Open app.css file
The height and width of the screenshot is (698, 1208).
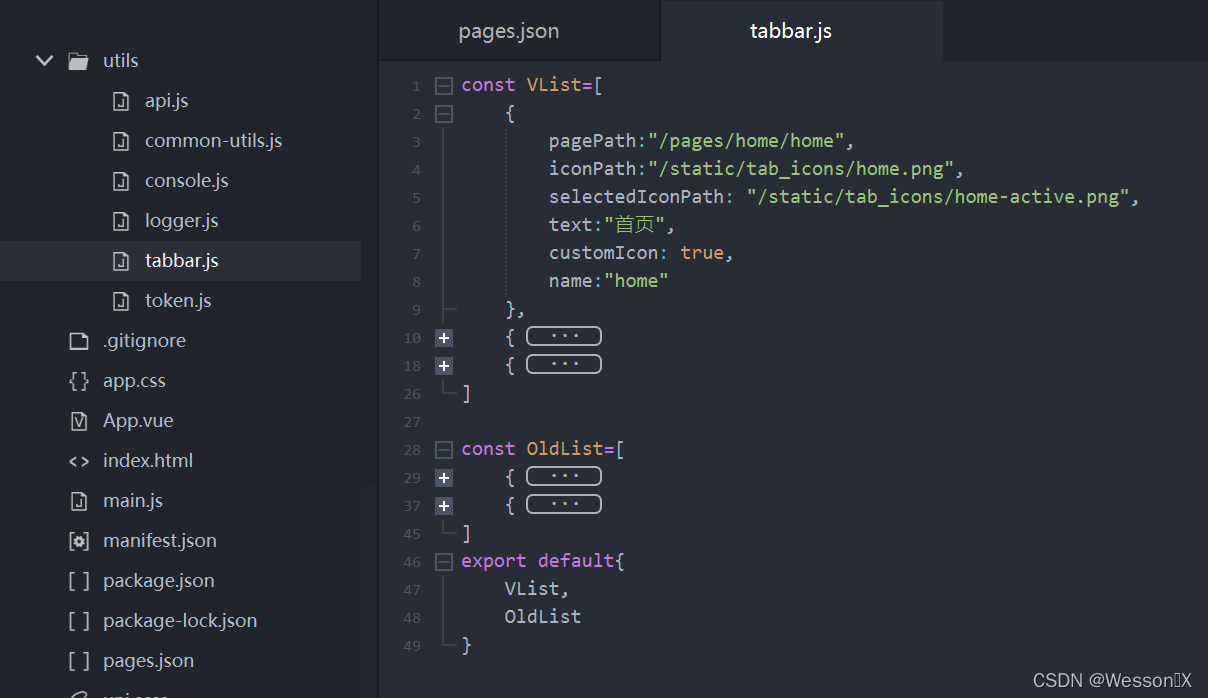pyautogui.click(x=134, y=381)
